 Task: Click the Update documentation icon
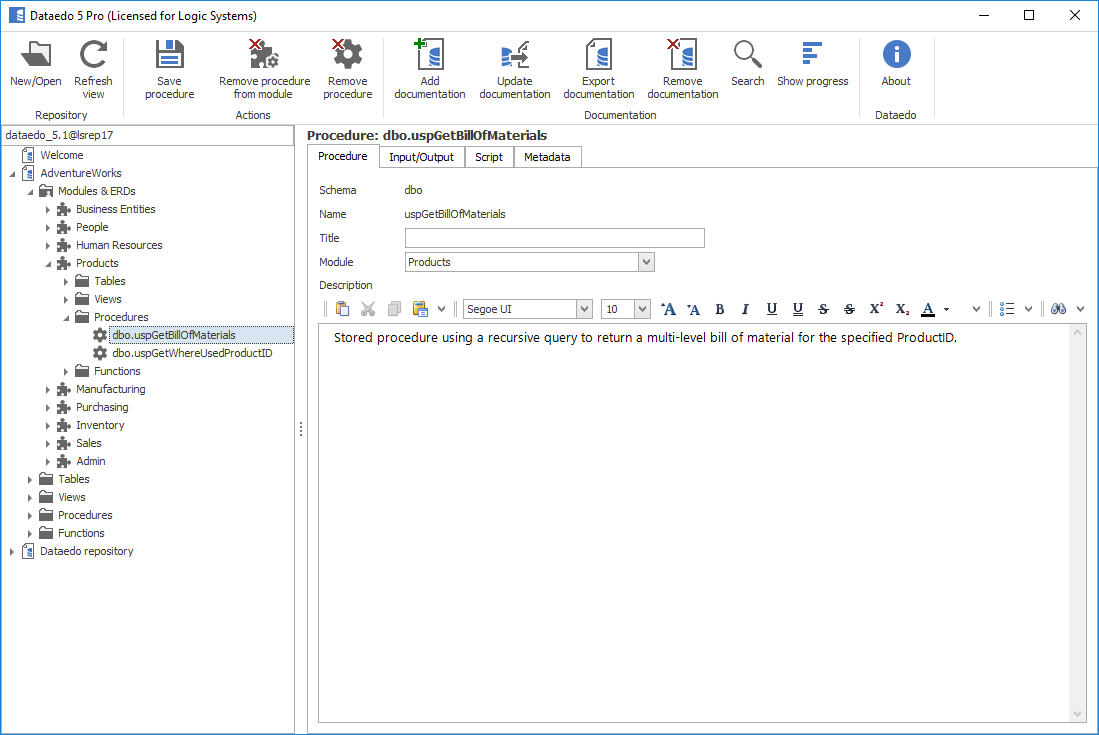coord(514,57)
